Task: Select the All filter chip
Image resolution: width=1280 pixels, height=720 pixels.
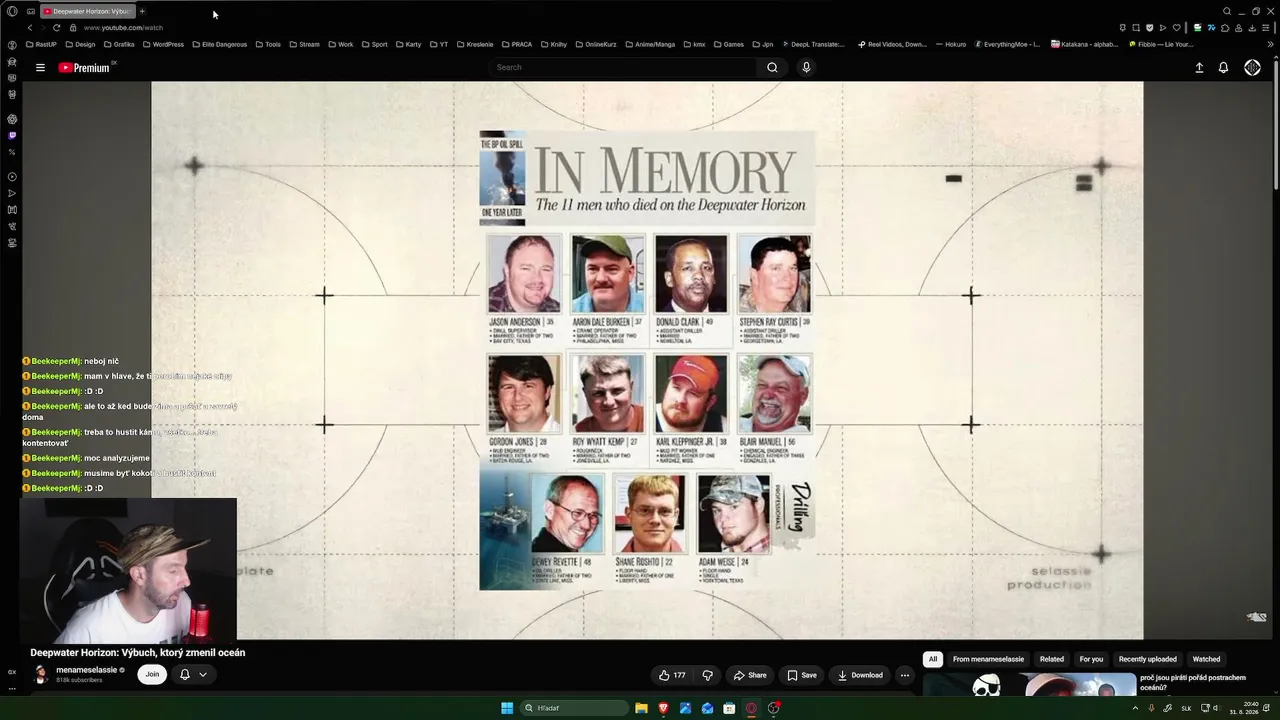Action: (933, 659)
